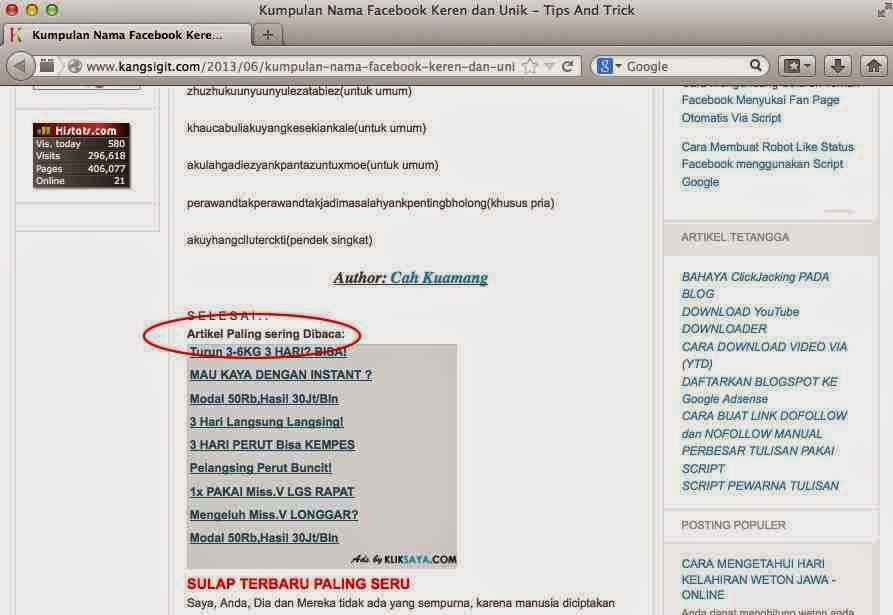Open the SULAP TERBARU PALING SERU heading

click(x=298, y=584)
